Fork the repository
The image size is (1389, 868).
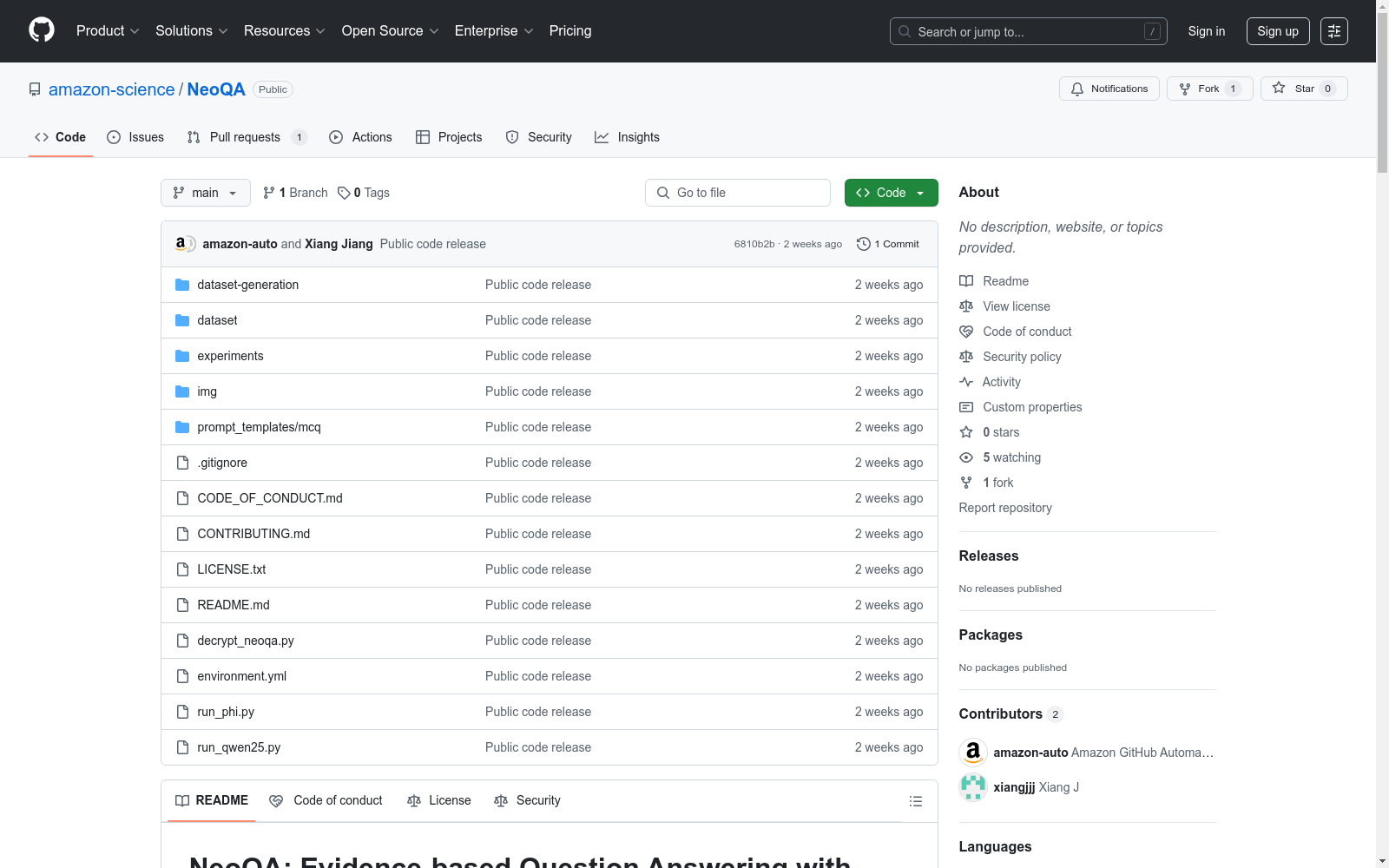click(1210, 89)
